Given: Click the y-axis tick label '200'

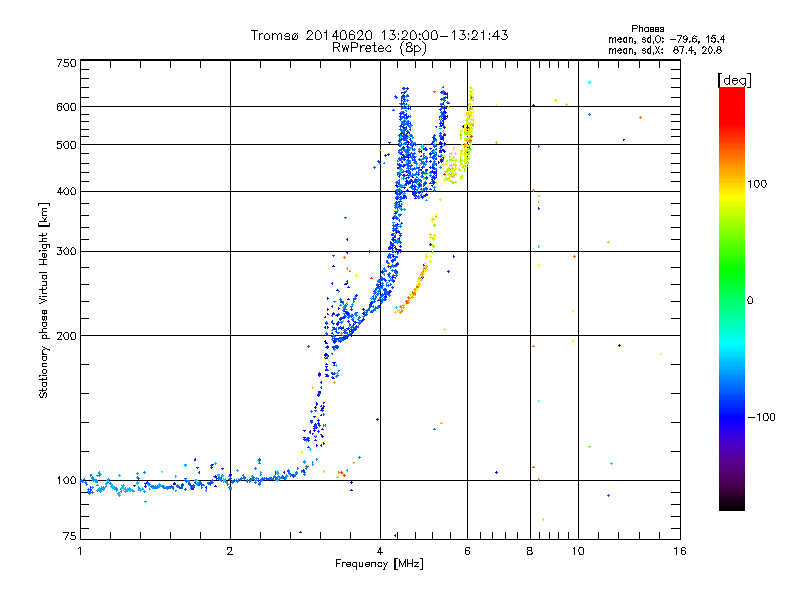Looking at the screenshot, I should click(x=66, y=336).
